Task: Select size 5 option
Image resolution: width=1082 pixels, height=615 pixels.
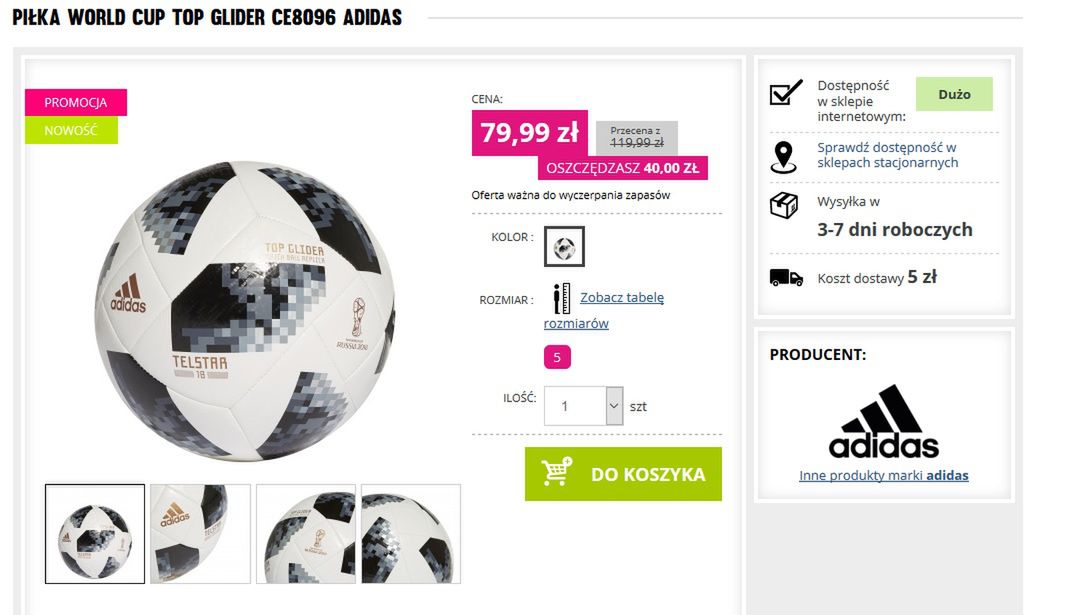Action: click(x=557, y=358)
